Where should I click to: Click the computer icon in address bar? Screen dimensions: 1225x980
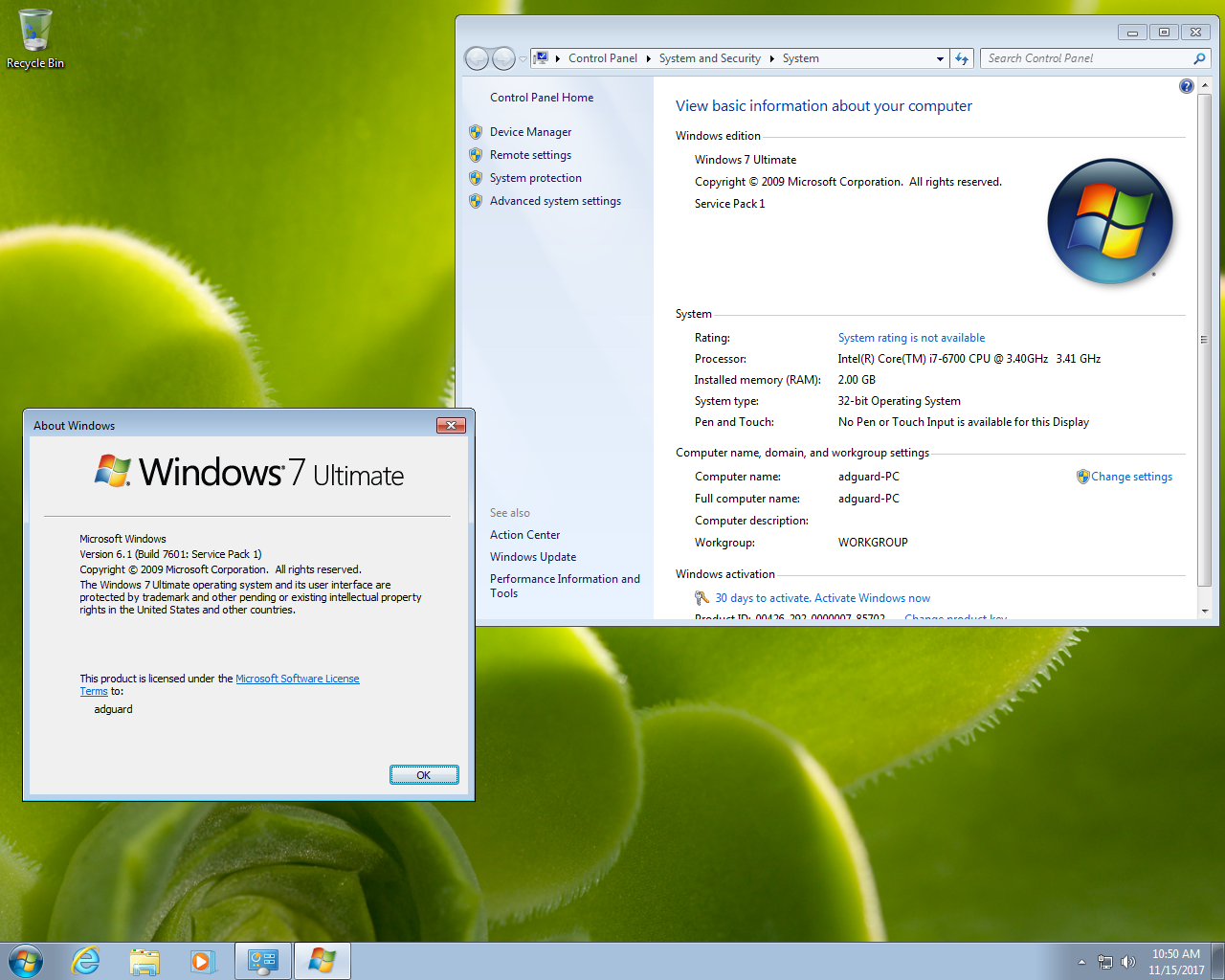pos(541,57)
